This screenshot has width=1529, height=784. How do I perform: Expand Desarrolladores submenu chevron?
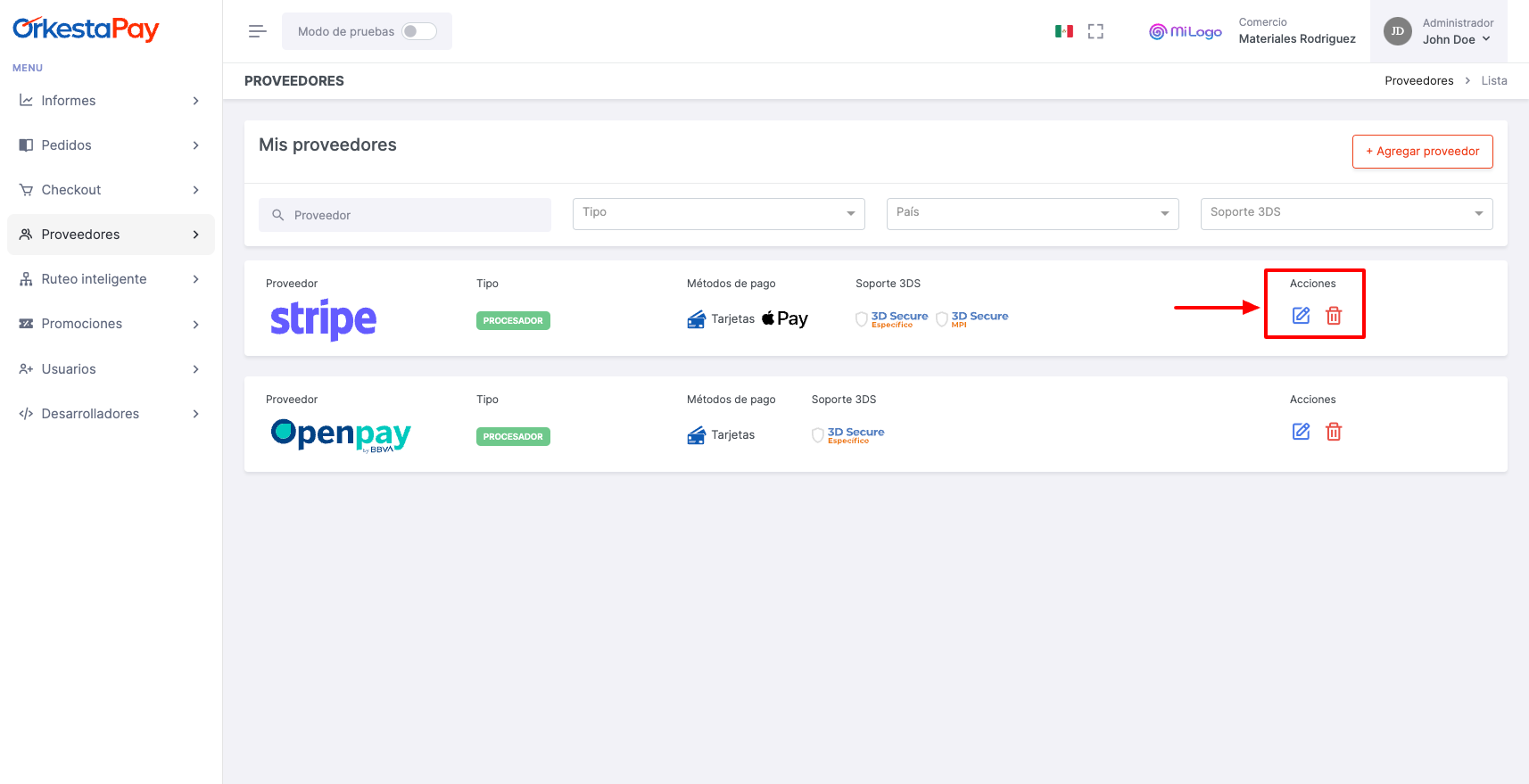coord(195,414)
